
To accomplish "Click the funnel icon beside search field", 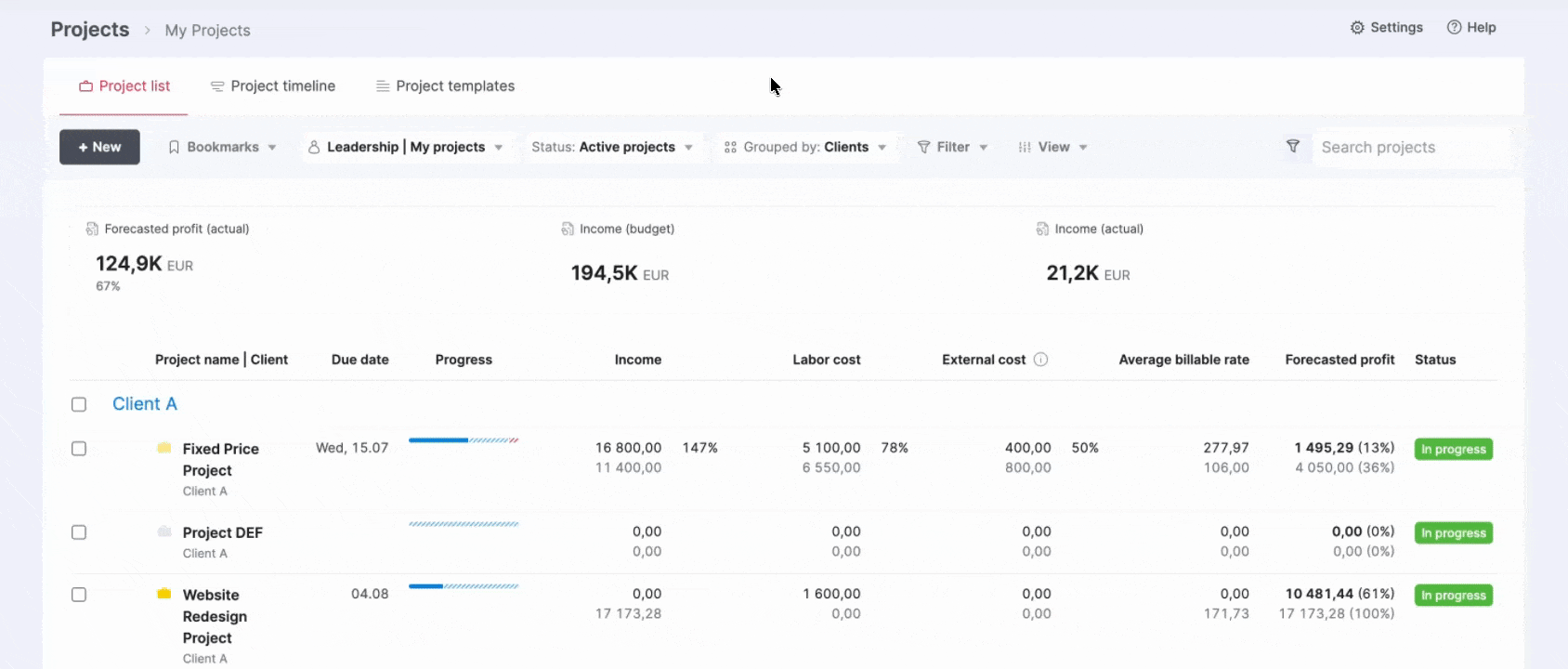I will [1292, 147].
